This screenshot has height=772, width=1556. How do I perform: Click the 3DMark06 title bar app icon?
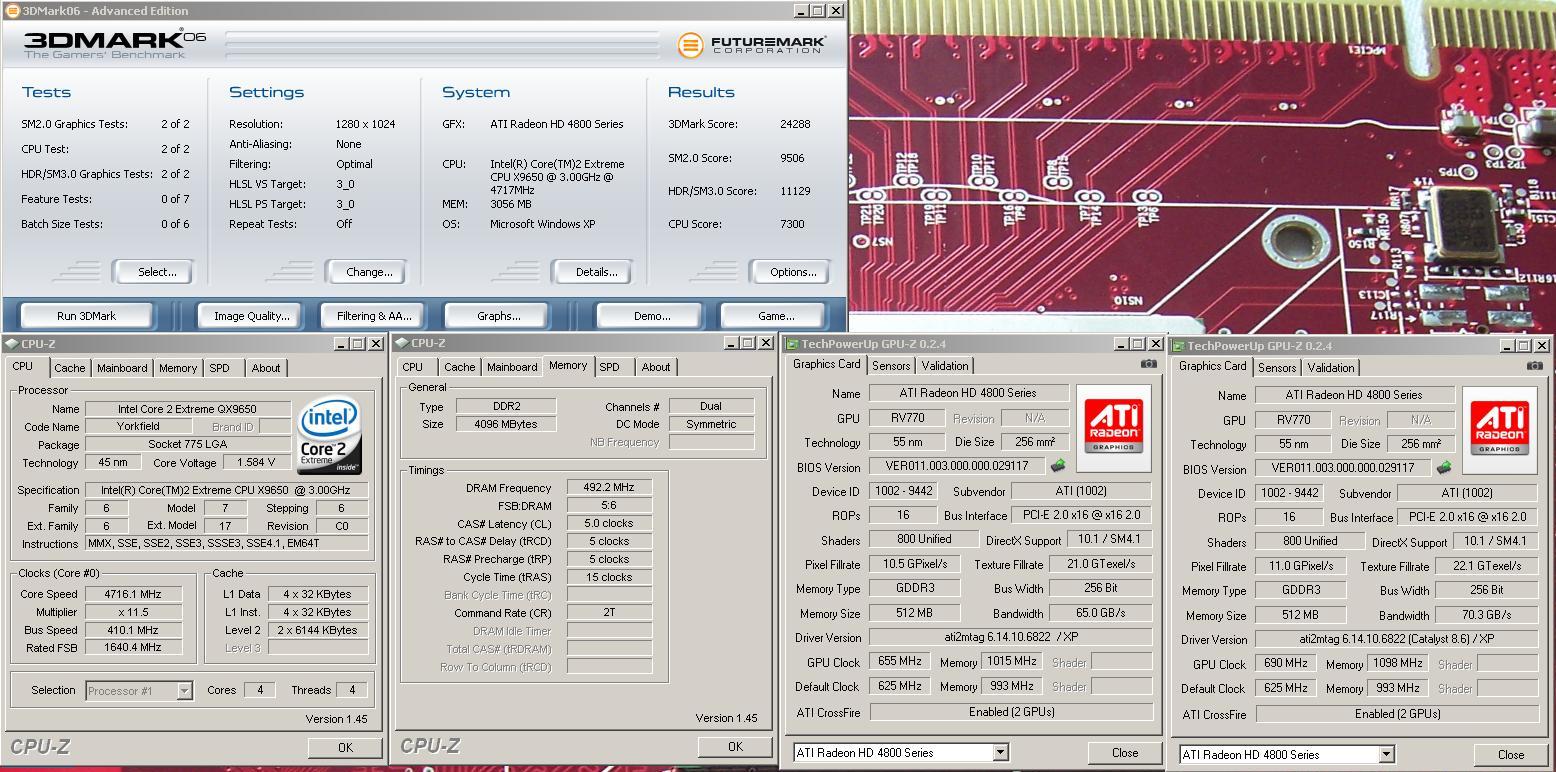pyautogui.click(x=11, y=10)
